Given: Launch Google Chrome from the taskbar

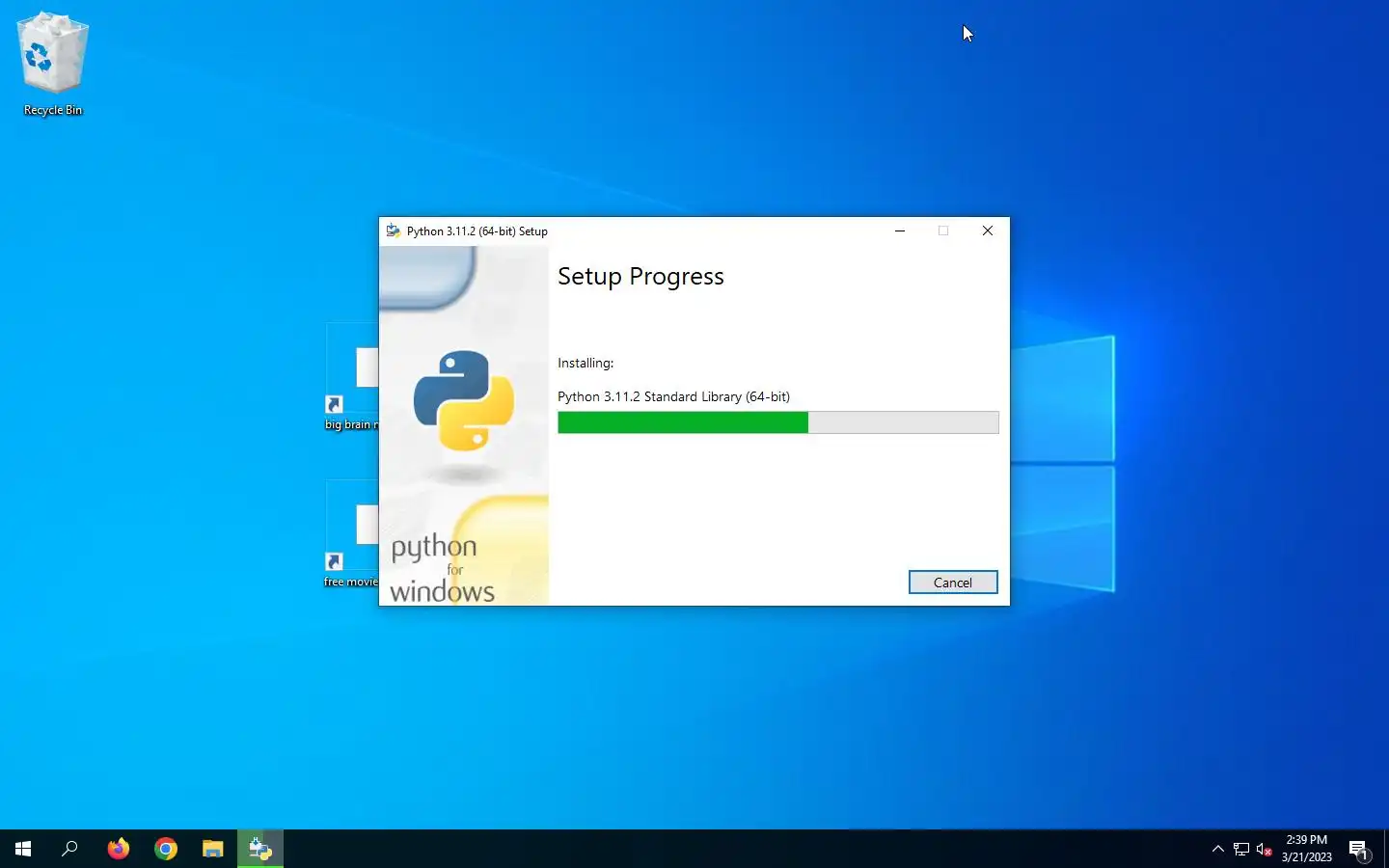Looking at the screenshot, I should (166, 849).
